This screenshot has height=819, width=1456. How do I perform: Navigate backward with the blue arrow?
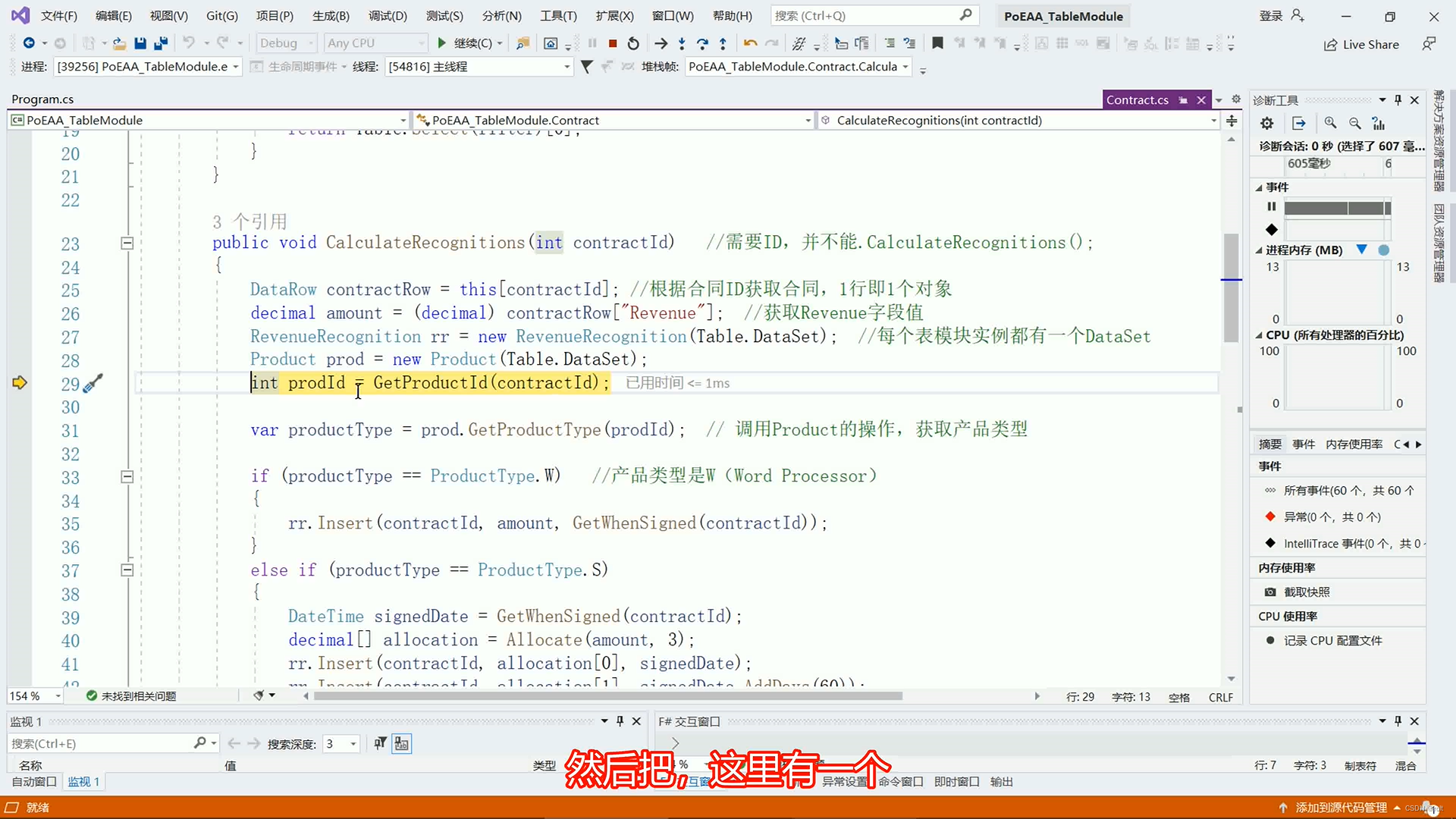tap(29, 43)
